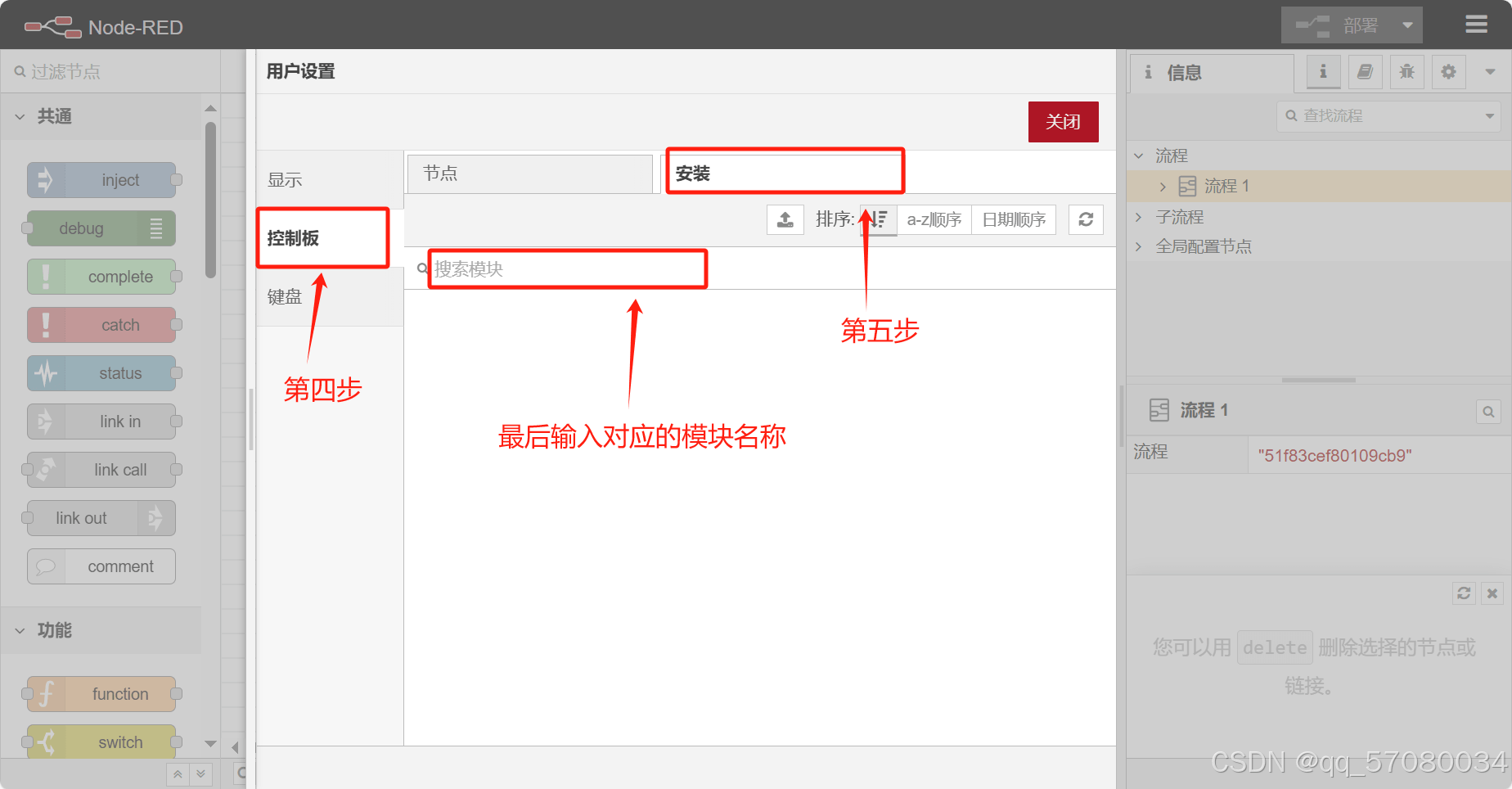
Task: Click the palette scrollbar thumb
Action: [210, 200]
